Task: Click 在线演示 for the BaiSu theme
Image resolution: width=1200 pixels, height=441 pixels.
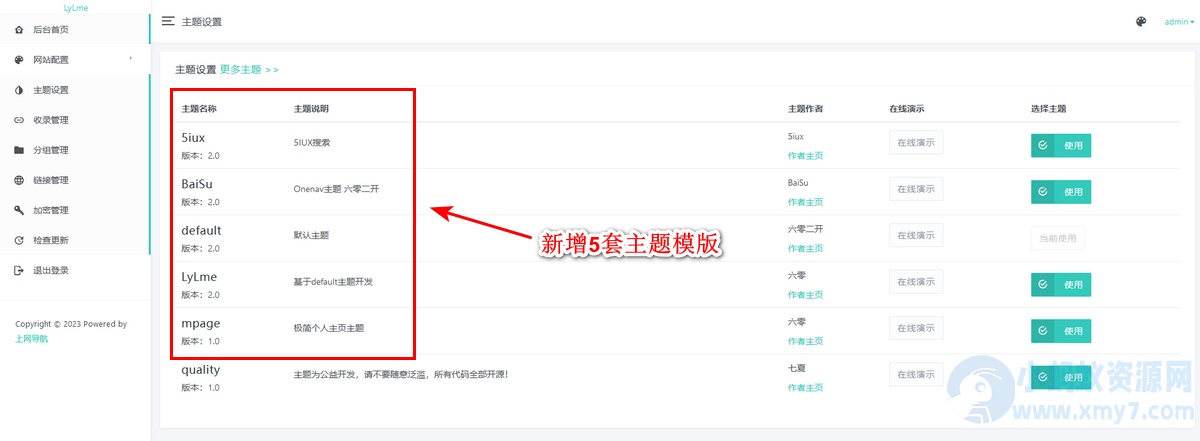Action: click(916, 188)
